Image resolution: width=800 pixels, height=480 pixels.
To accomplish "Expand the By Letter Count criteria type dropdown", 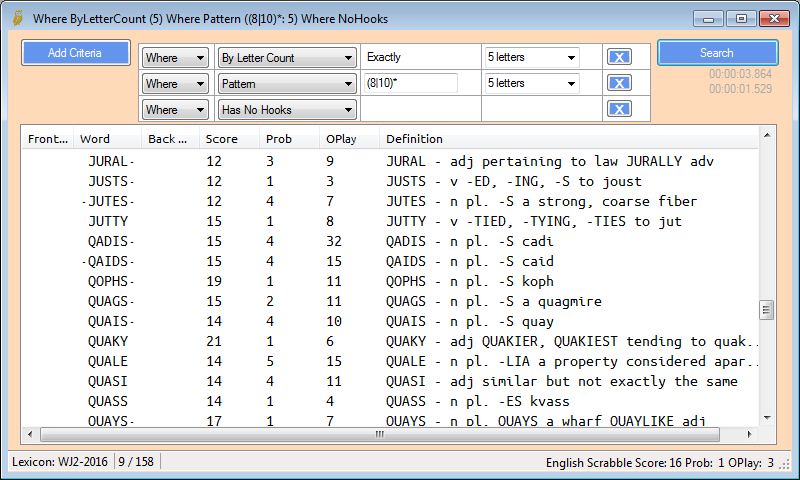I will click(287, 58).
